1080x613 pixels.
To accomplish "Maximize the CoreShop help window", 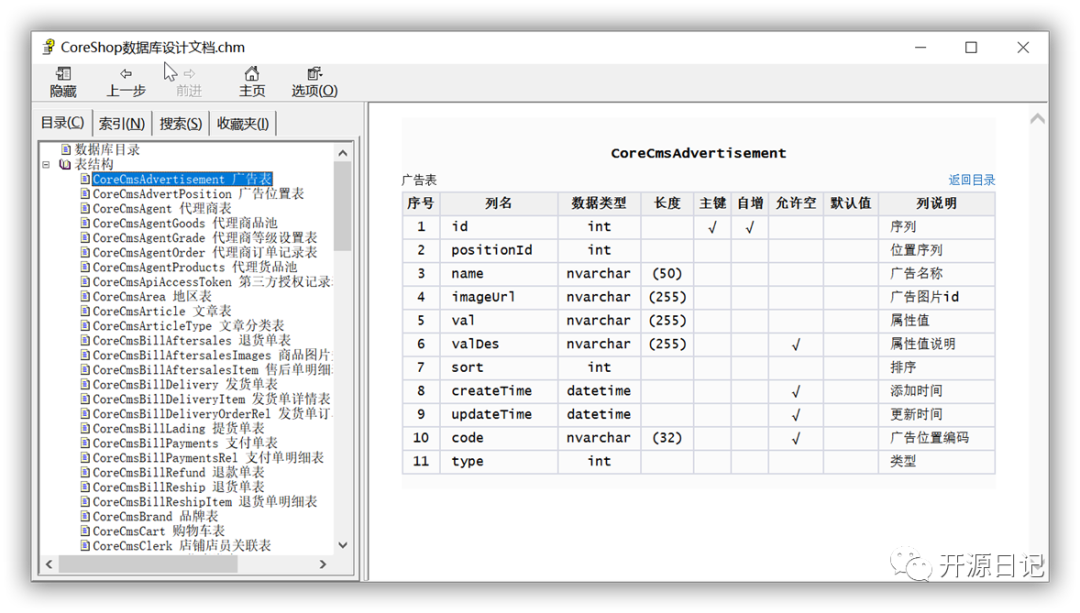I will pyautogui.click(x=971, y=48).
